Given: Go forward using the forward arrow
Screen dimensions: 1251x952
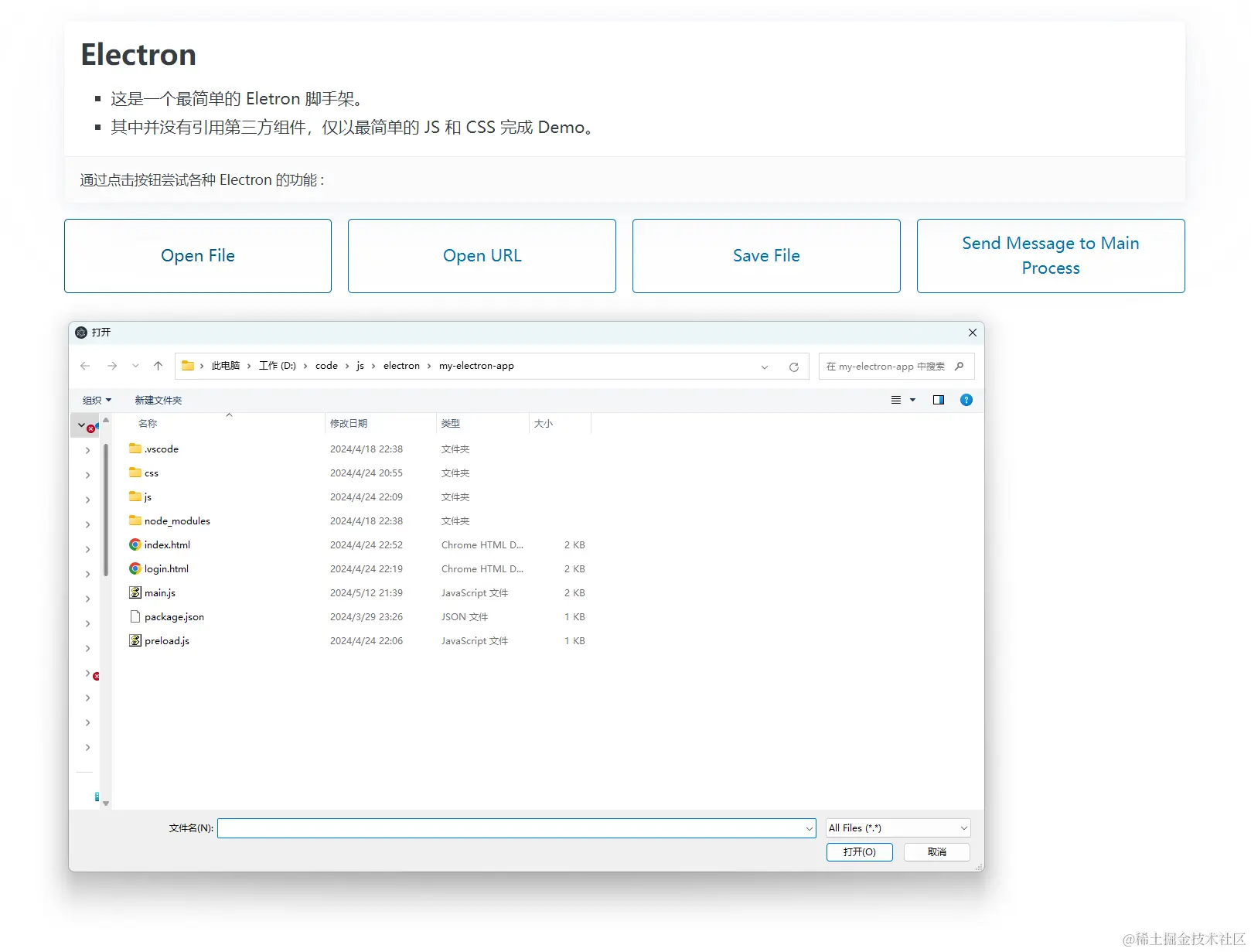Looking at the screenshot, I should coord(112,366).
